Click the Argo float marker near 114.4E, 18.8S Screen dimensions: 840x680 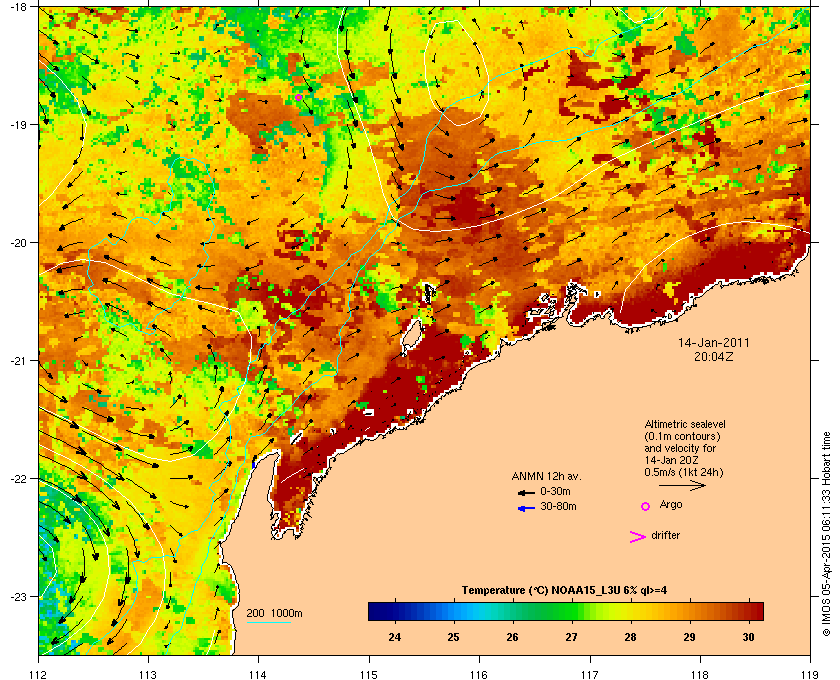pos(298,97)
